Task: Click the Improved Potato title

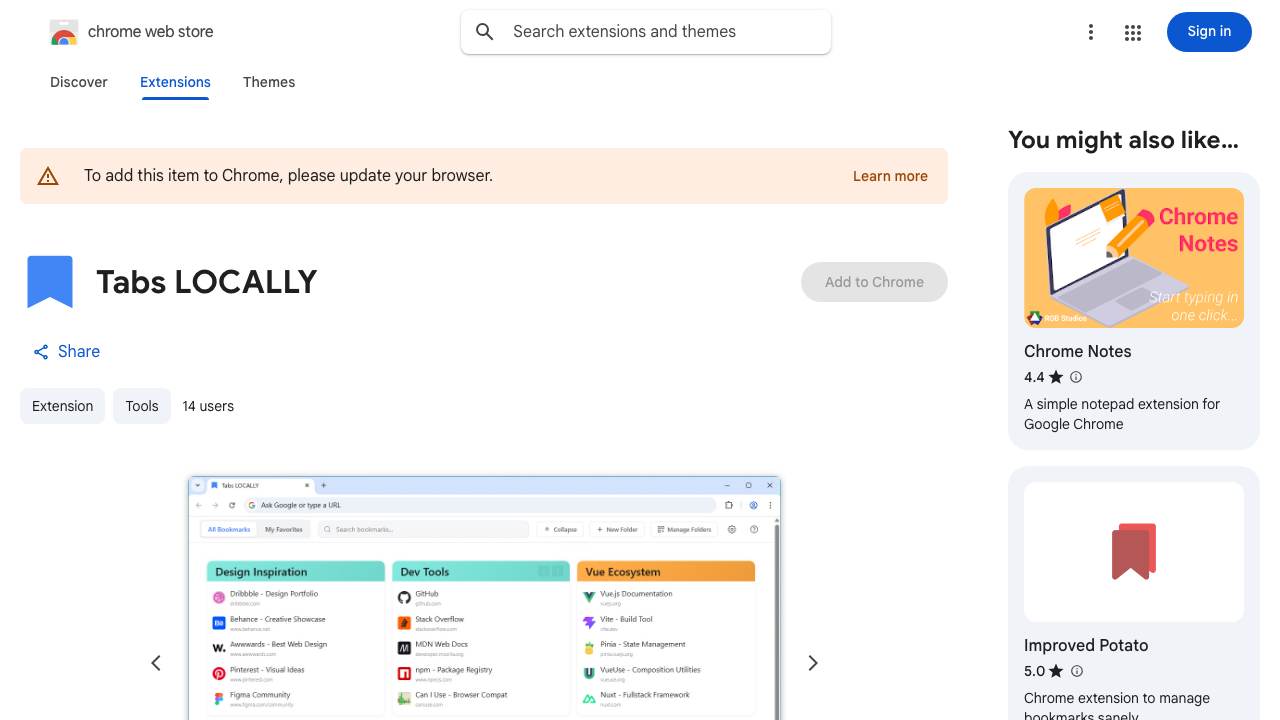Action: click(x=1086, y=645)
